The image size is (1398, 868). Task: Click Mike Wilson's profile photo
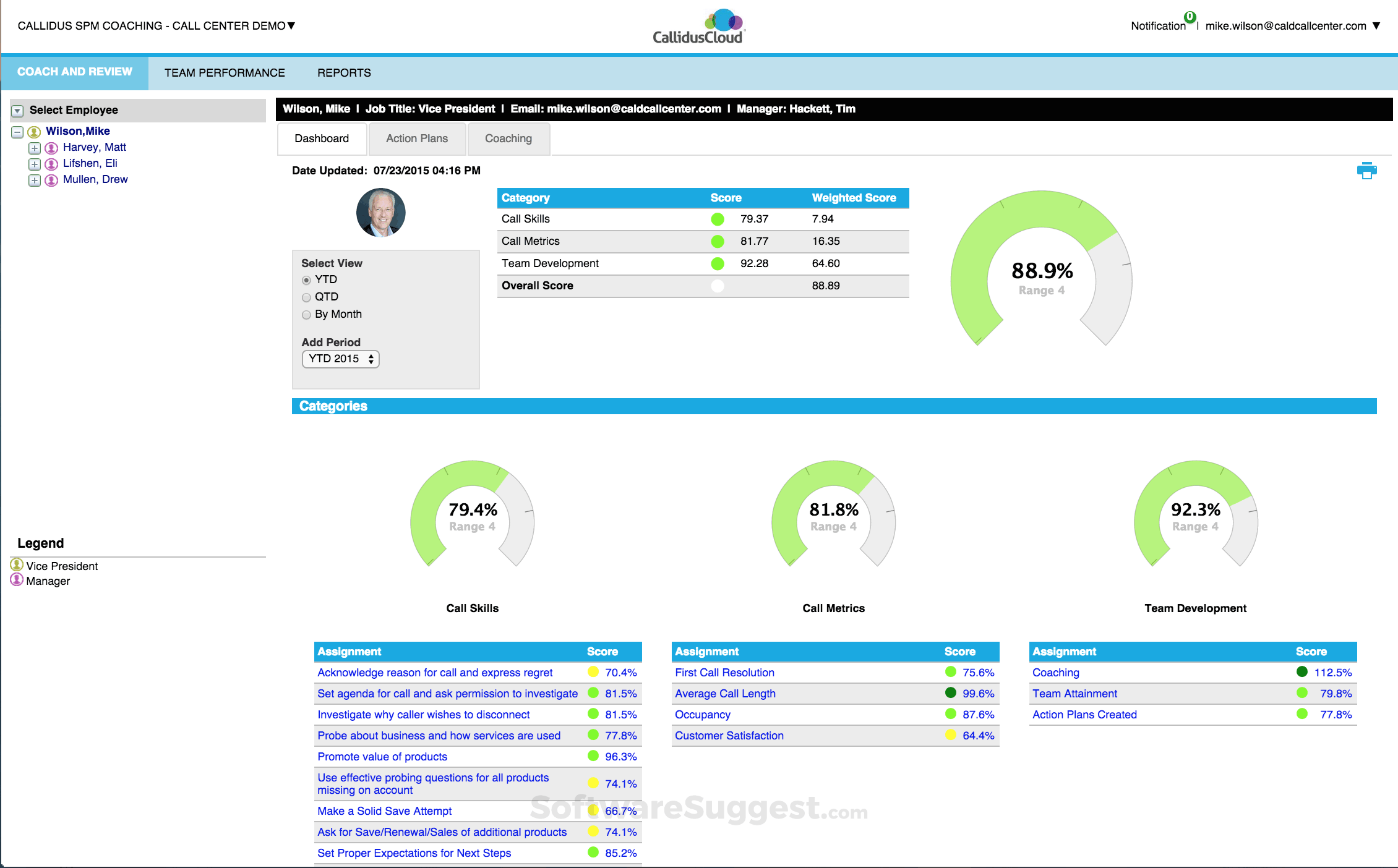[381, 212]
